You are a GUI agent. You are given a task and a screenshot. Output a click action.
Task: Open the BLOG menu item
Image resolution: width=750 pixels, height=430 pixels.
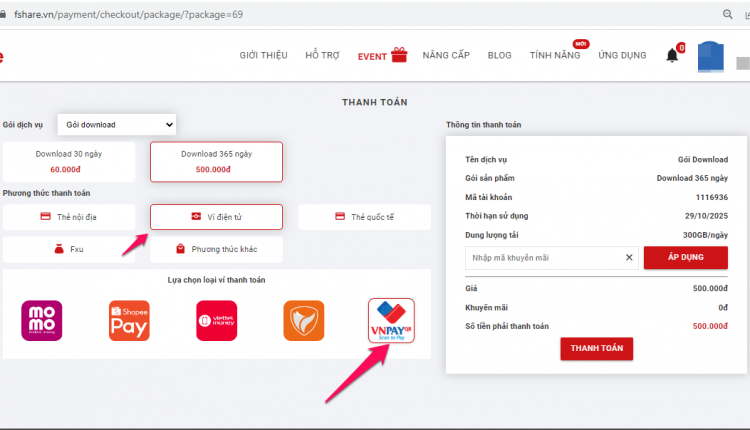(499, 55)
